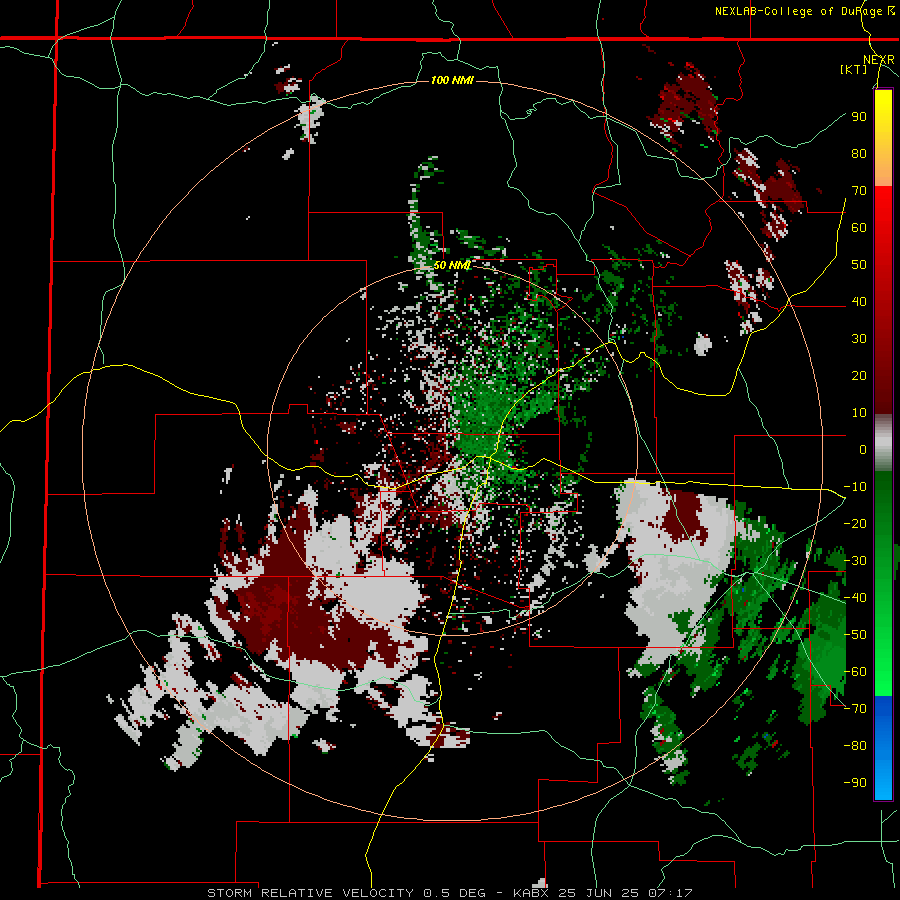Click the positive 20 knots scale label
The height and width of the screenshot is (900, 900).
859,375
